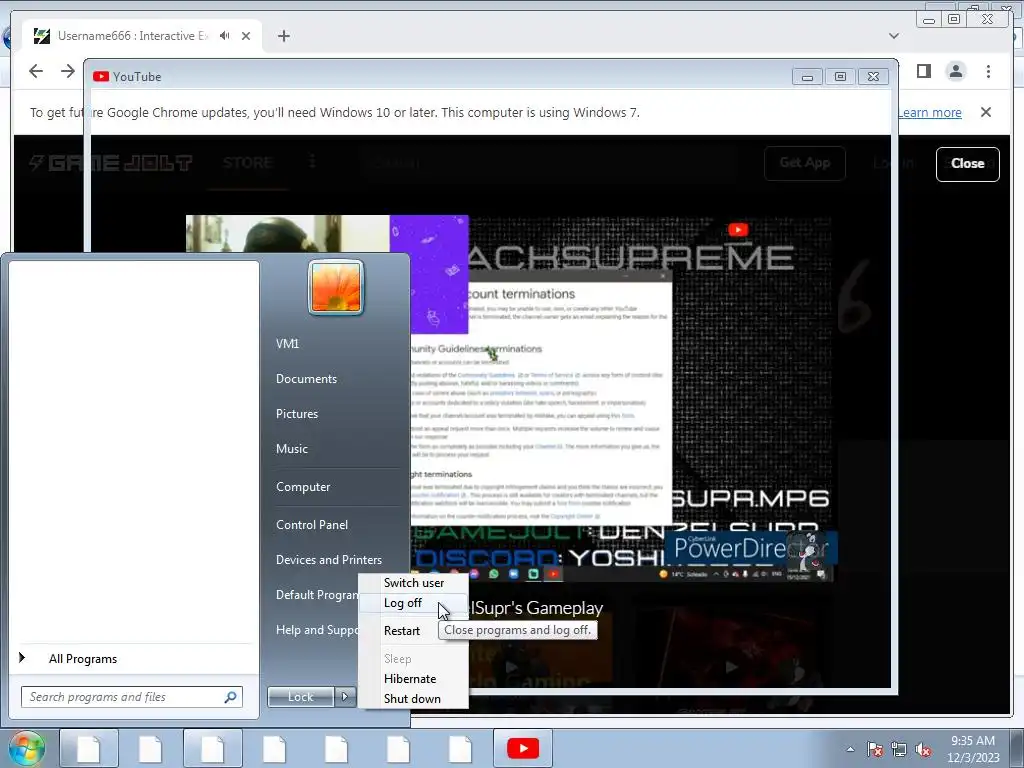Open the YouTube taskbar button
Image resolution: width=1024 pixels, height=768 pixels.
(x=522, y=748)
